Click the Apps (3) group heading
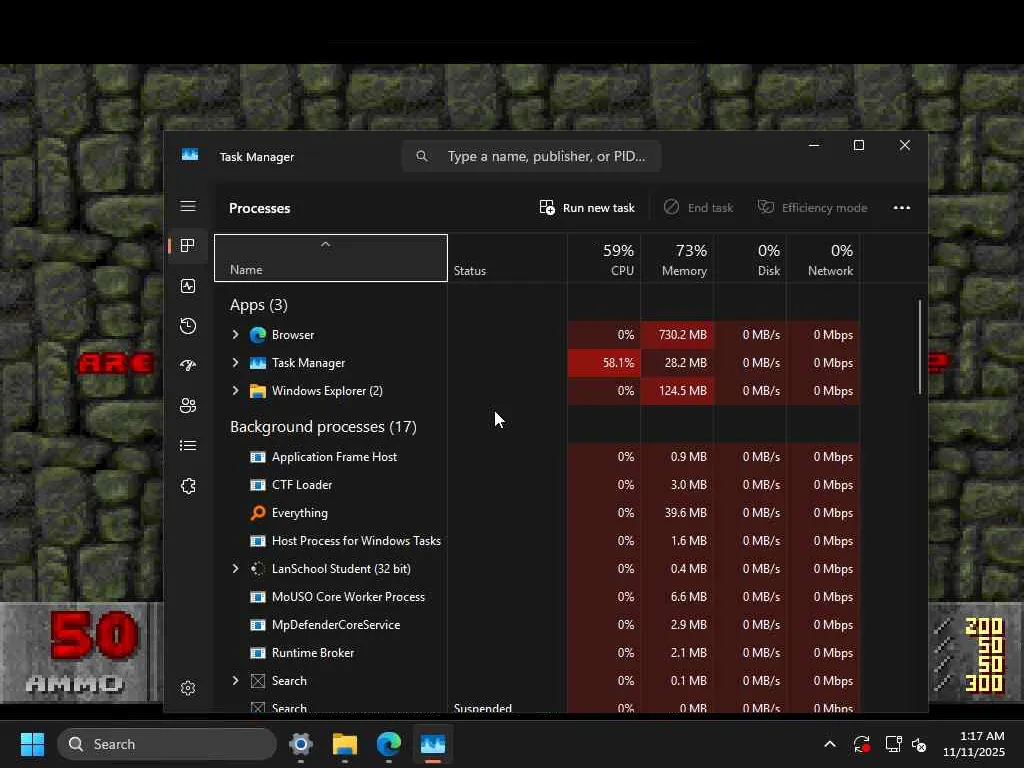 click(259, 305)
